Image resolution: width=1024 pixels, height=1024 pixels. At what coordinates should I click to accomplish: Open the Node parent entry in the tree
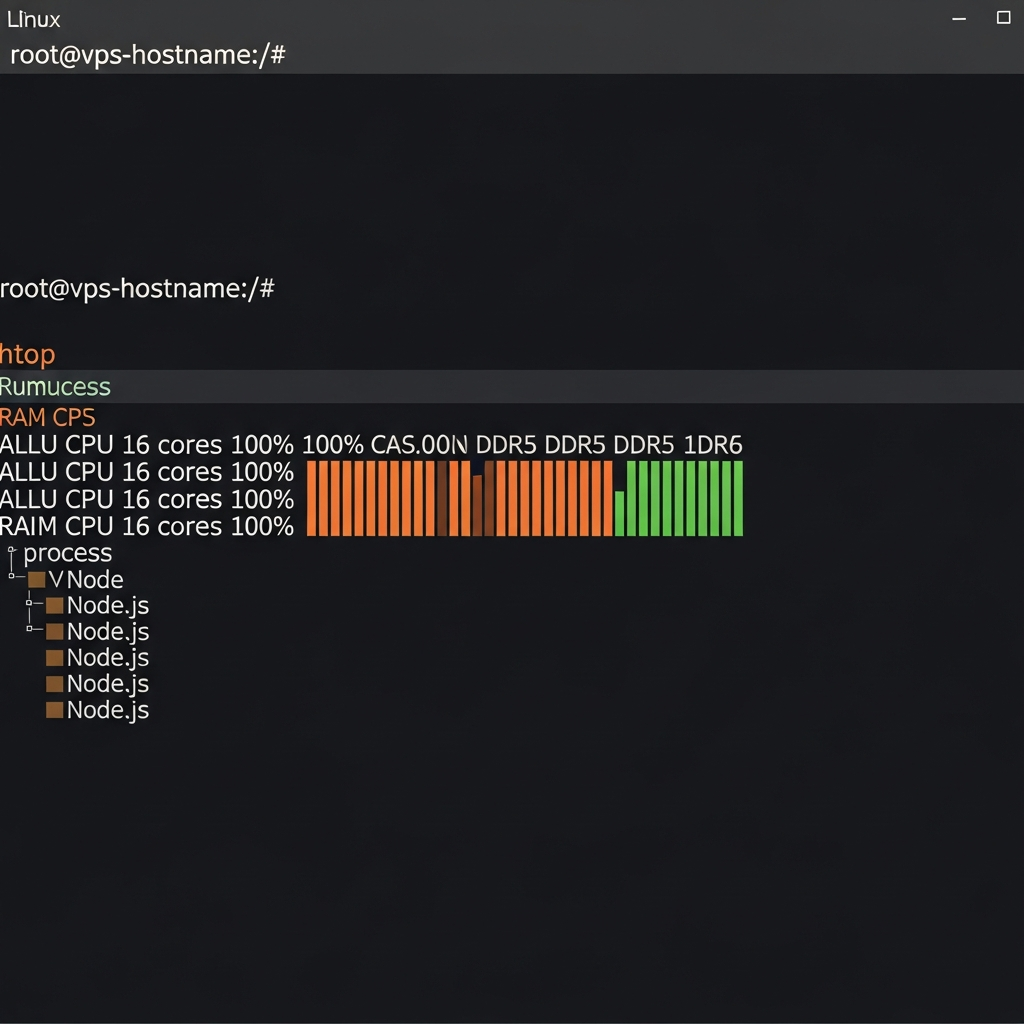[x=95, y=579]
